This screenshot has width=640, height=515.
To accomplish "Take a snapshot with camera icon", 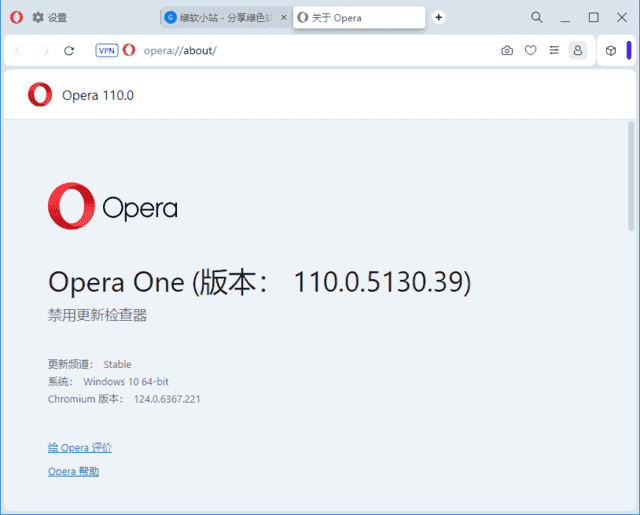I will coord(507,51).
